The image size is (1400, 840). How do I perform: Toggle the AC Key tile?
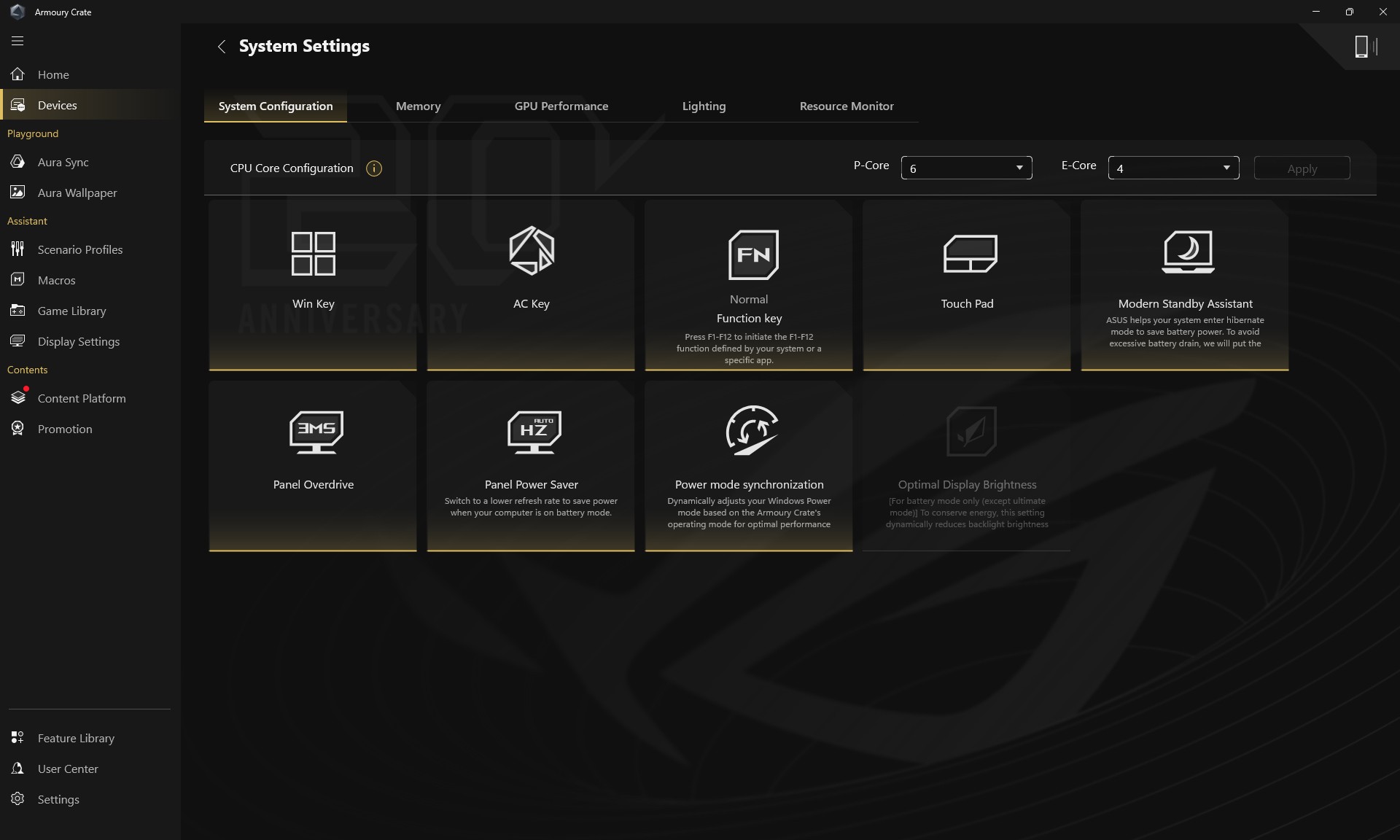(x=531, y=285)
